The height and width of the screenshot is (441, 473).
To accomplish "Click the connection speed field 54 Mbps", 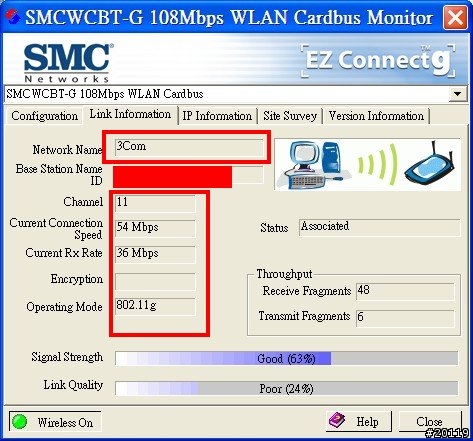I will 155,228.
